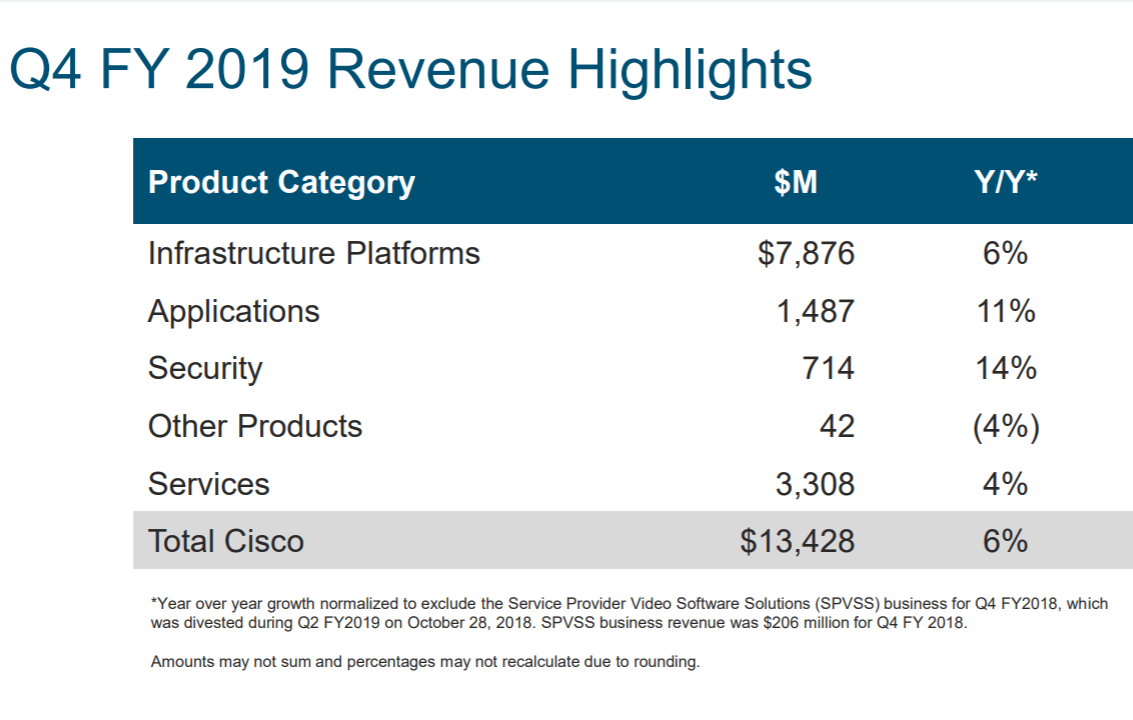The width and height of the screenshot is (1133, 720).
Task: Select the 1,487 Applications revenue value
Action: (x=815, y=312)
